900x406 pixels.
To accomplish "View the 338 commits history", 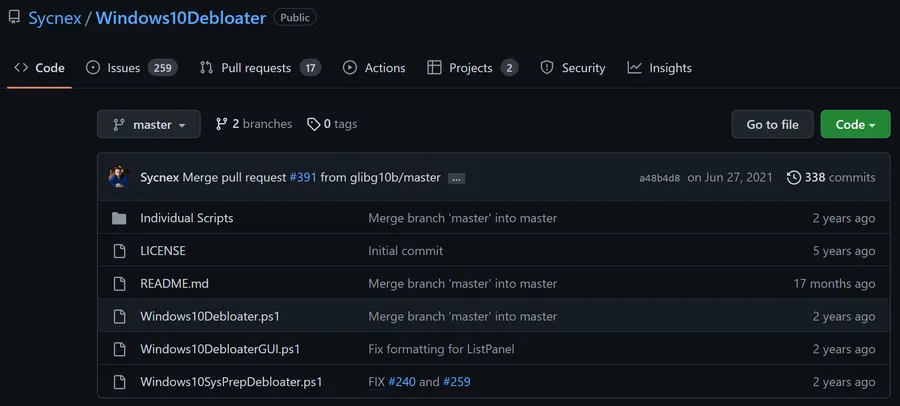I will (x=831, y=177).
